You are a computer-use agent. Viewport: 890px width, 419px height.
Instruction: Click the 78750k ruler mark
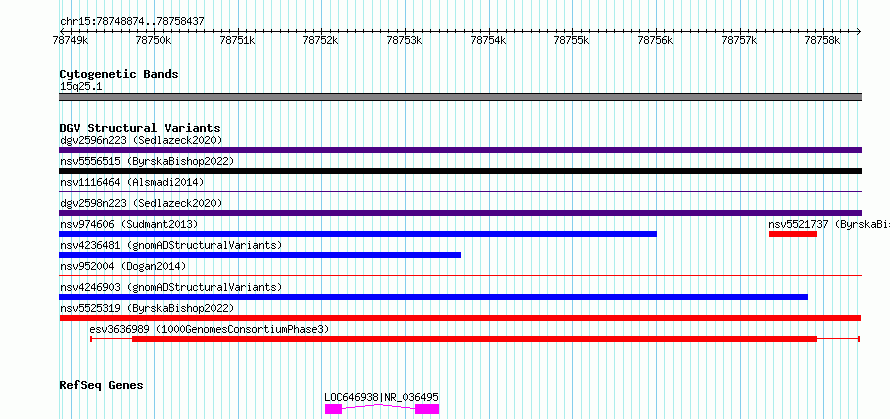coord(154,41)
